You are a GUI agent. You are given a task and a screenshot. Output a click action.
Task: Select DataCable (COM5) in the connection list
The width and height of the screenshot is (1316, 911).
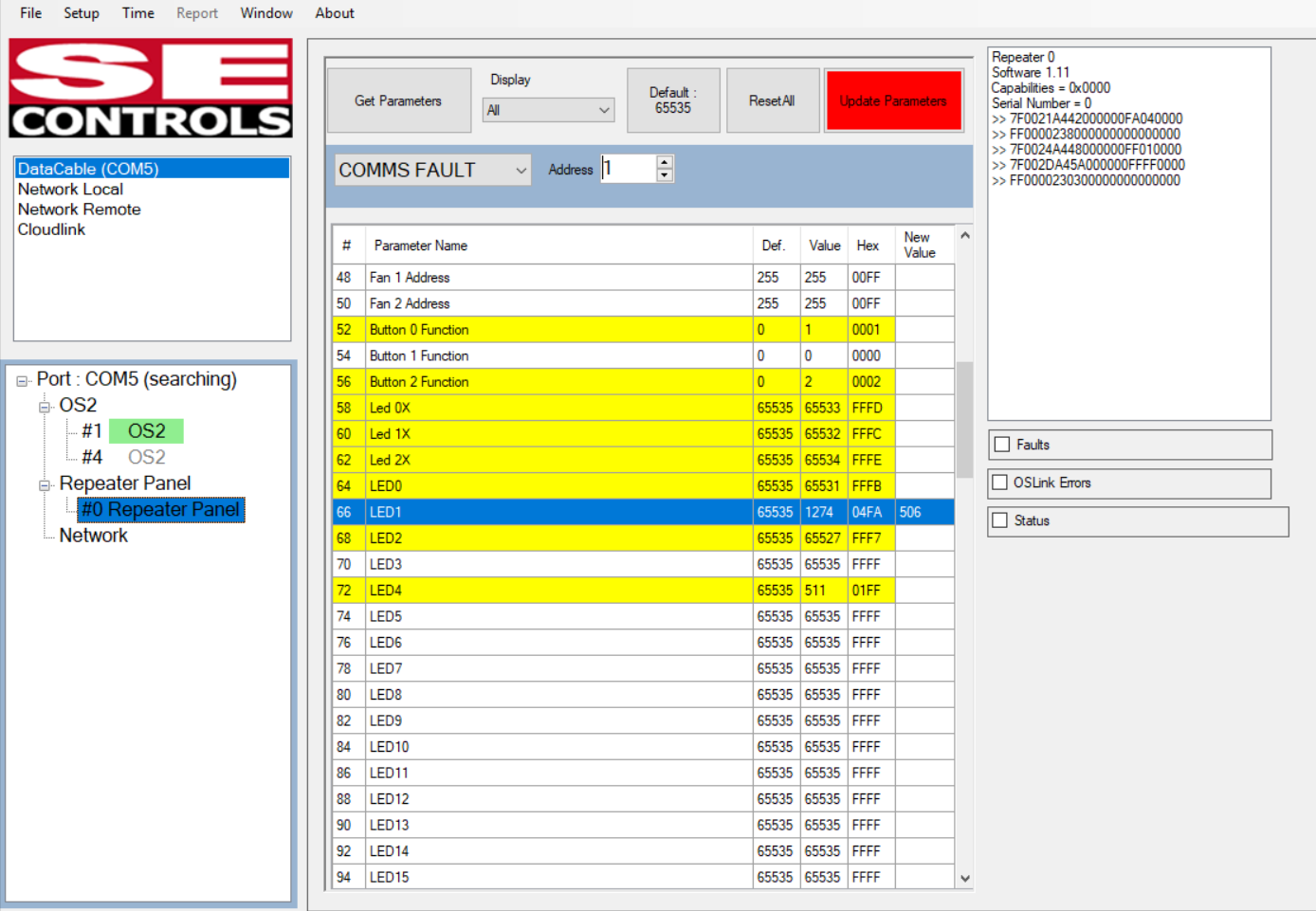pos(152,169)
